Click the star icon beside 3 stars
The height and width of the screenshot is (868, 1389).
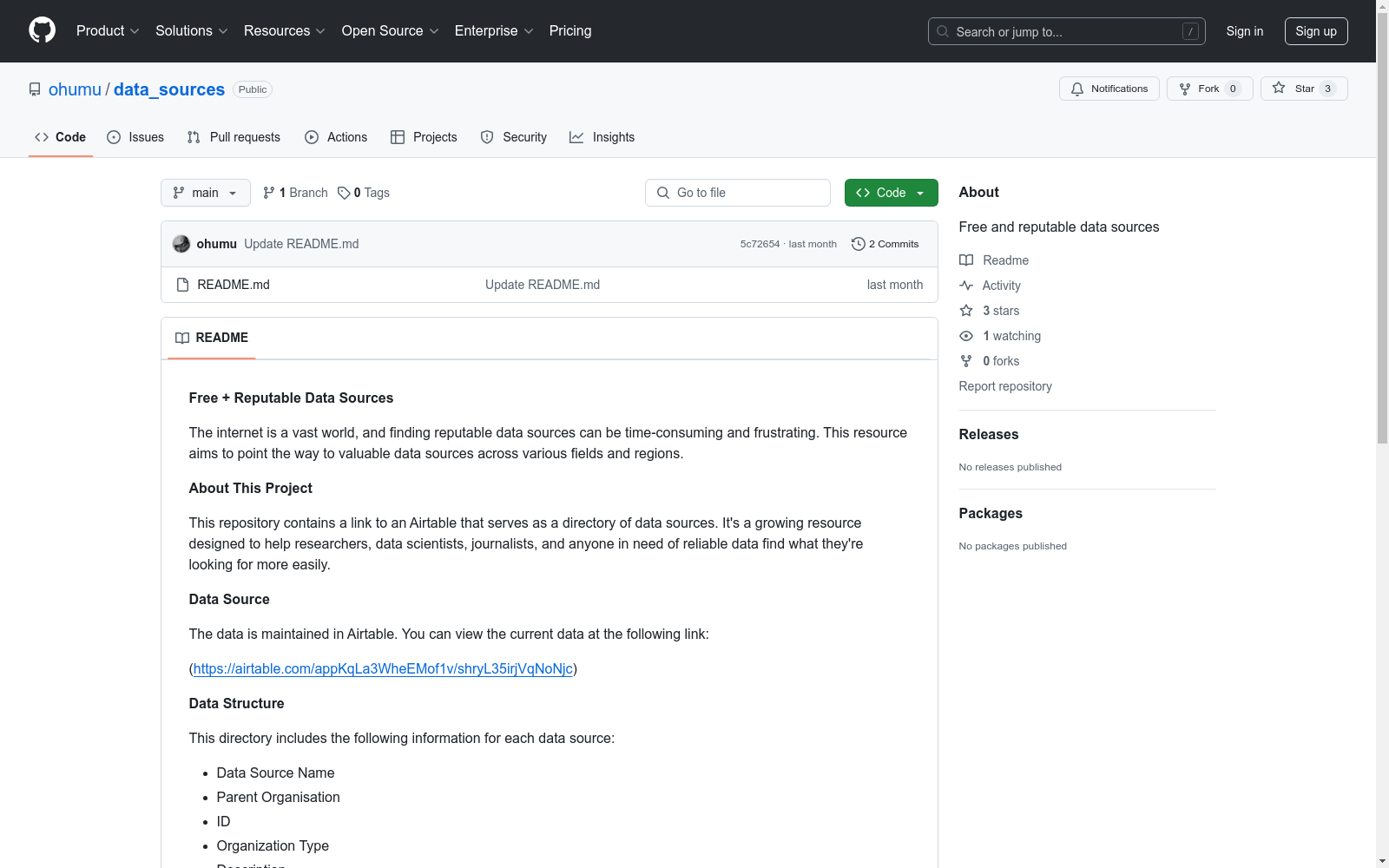coord(966,311)
